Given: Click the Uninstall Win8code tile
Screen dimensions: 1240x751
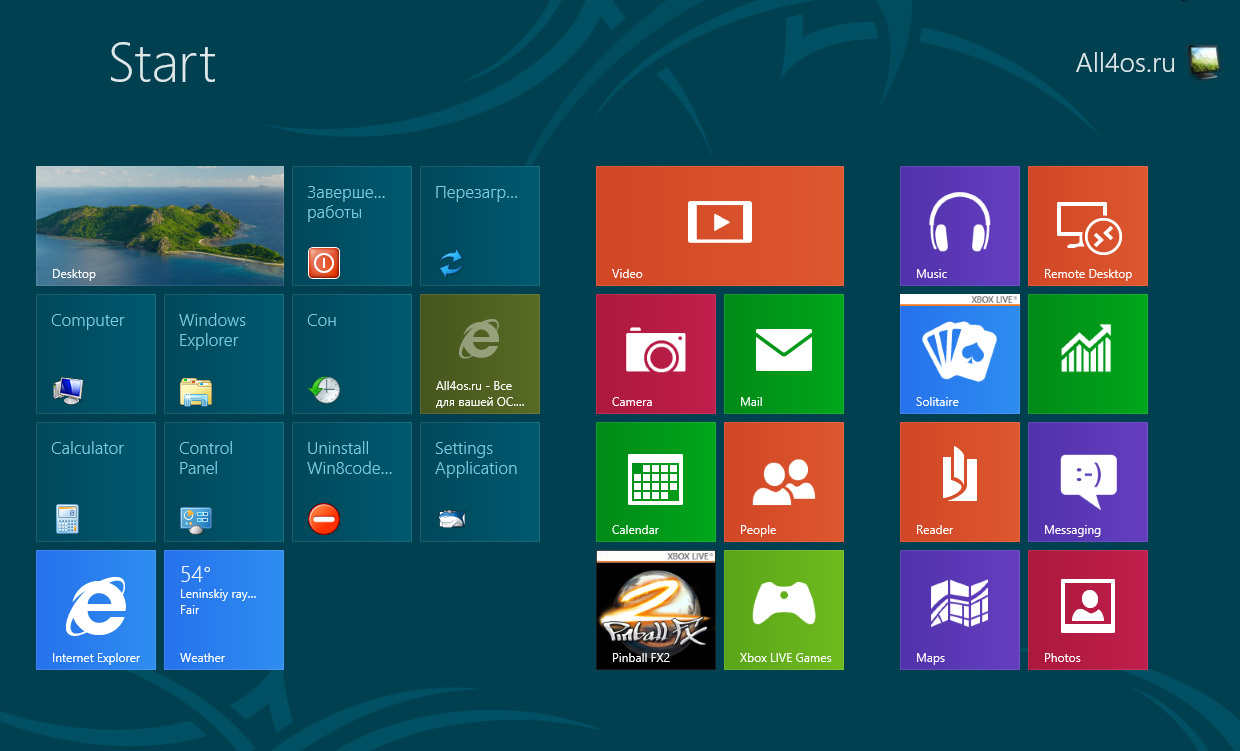Looking at the screenshot, I should coord(352,482).
